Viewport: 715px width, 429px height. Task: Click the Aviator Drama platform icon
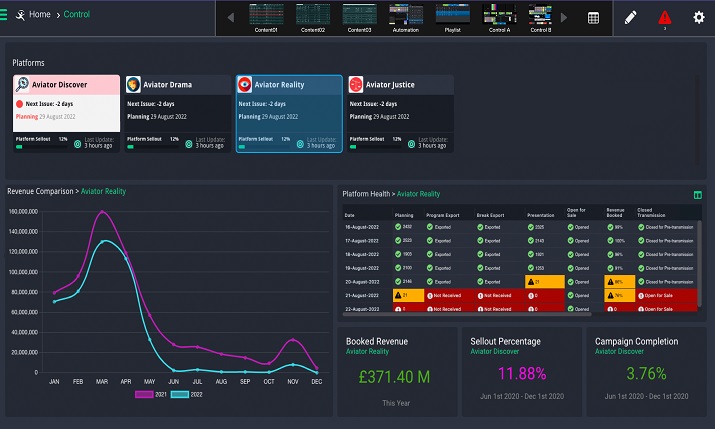click(133, 84)
